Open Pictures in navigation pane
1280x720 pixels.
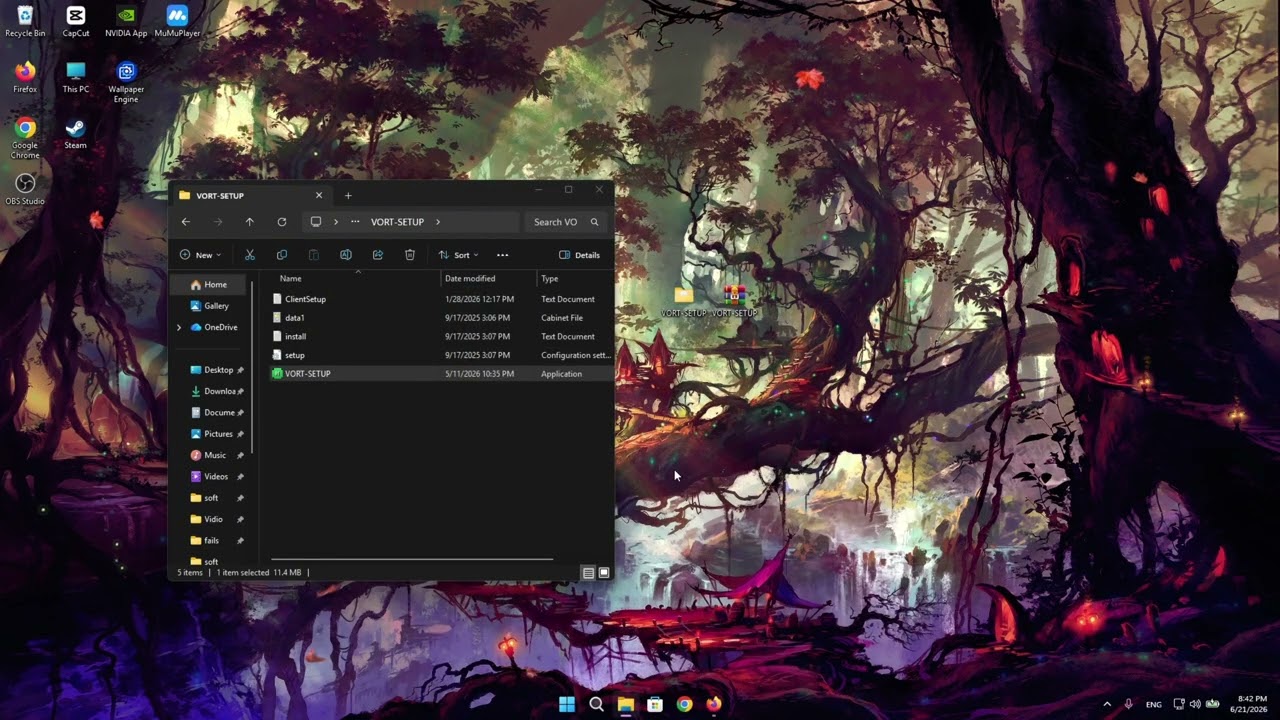coord(212,434)
